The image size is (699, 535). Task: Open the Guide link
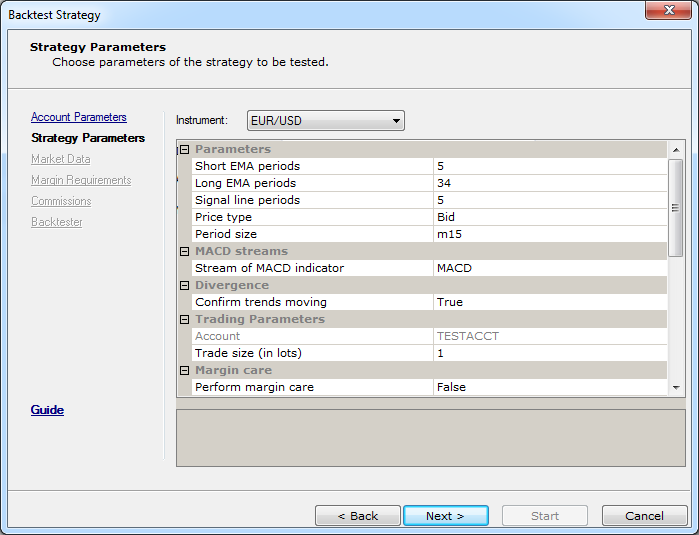click(47, 410)
